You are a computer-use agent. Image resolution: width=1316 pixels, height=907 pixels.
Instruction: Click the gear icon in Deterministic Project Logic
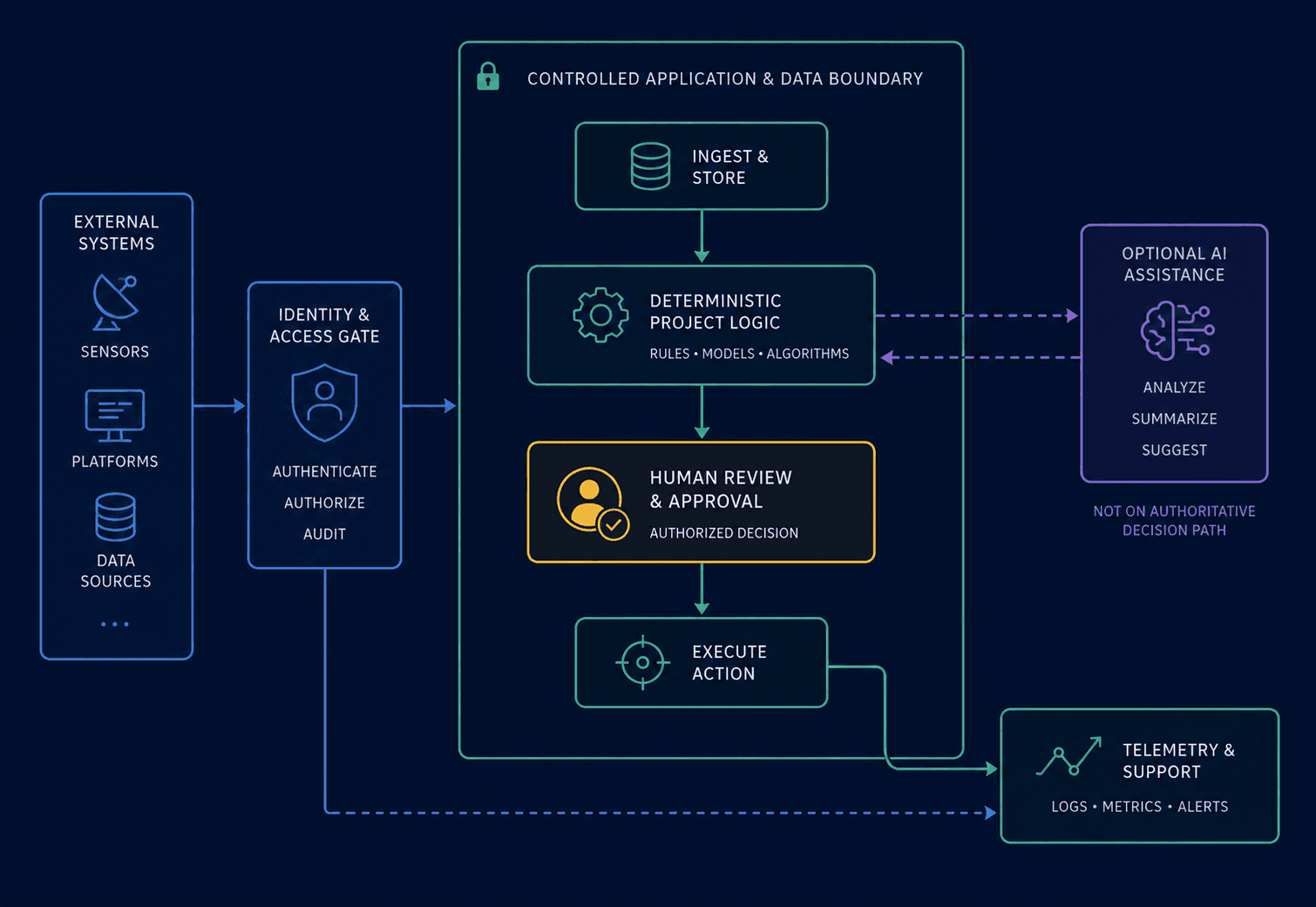[x=600, y=315]
